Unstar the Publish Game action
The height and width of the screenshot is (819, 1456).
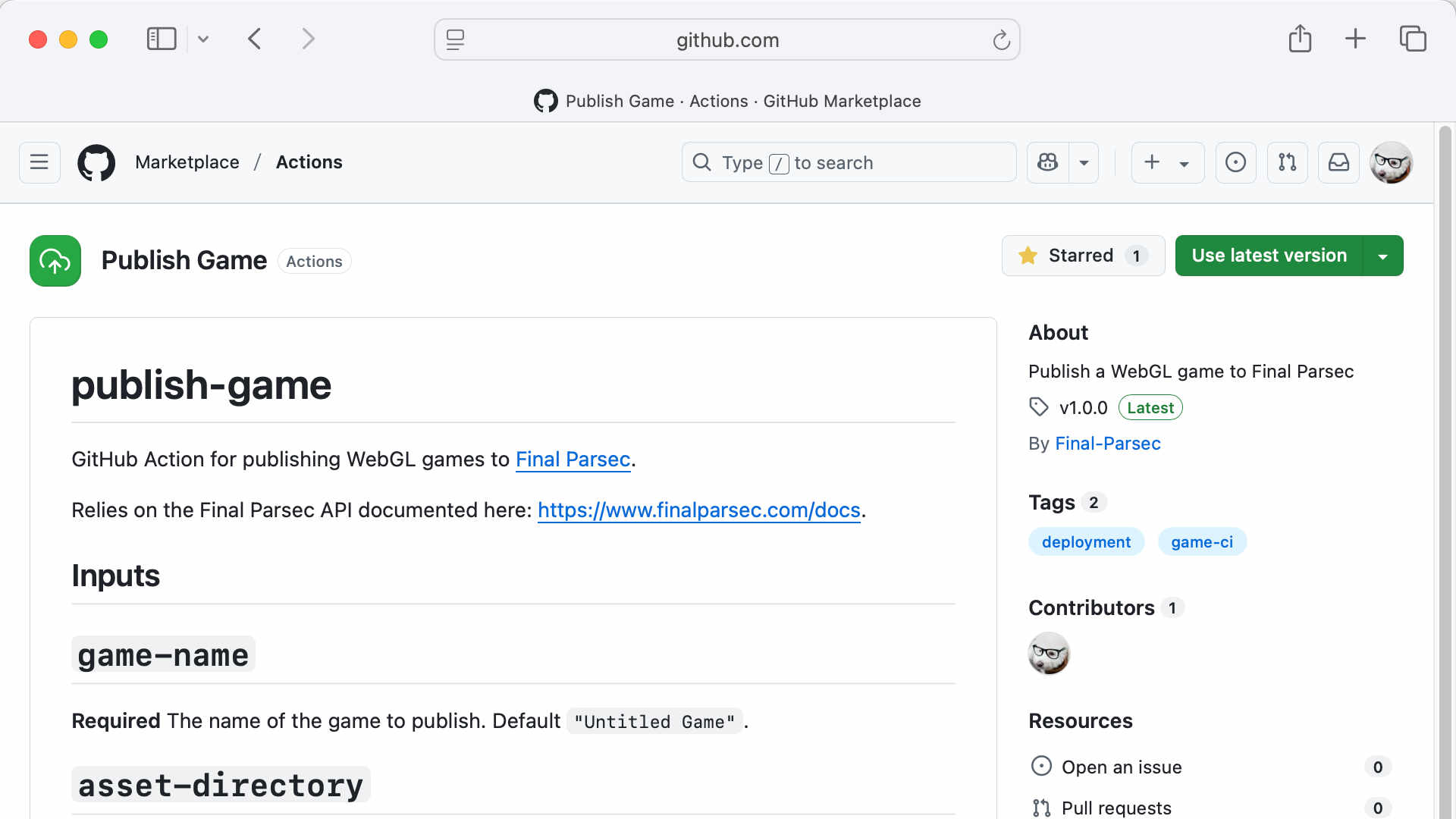click(1083, 256)
